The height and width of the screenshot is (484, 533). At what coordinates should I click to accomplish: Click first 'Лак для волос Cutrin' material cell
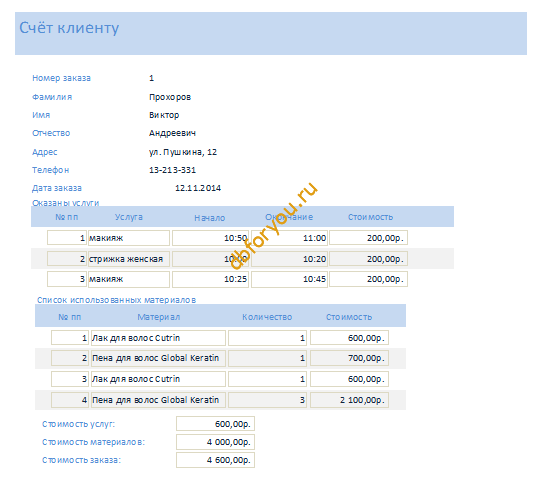158,338
